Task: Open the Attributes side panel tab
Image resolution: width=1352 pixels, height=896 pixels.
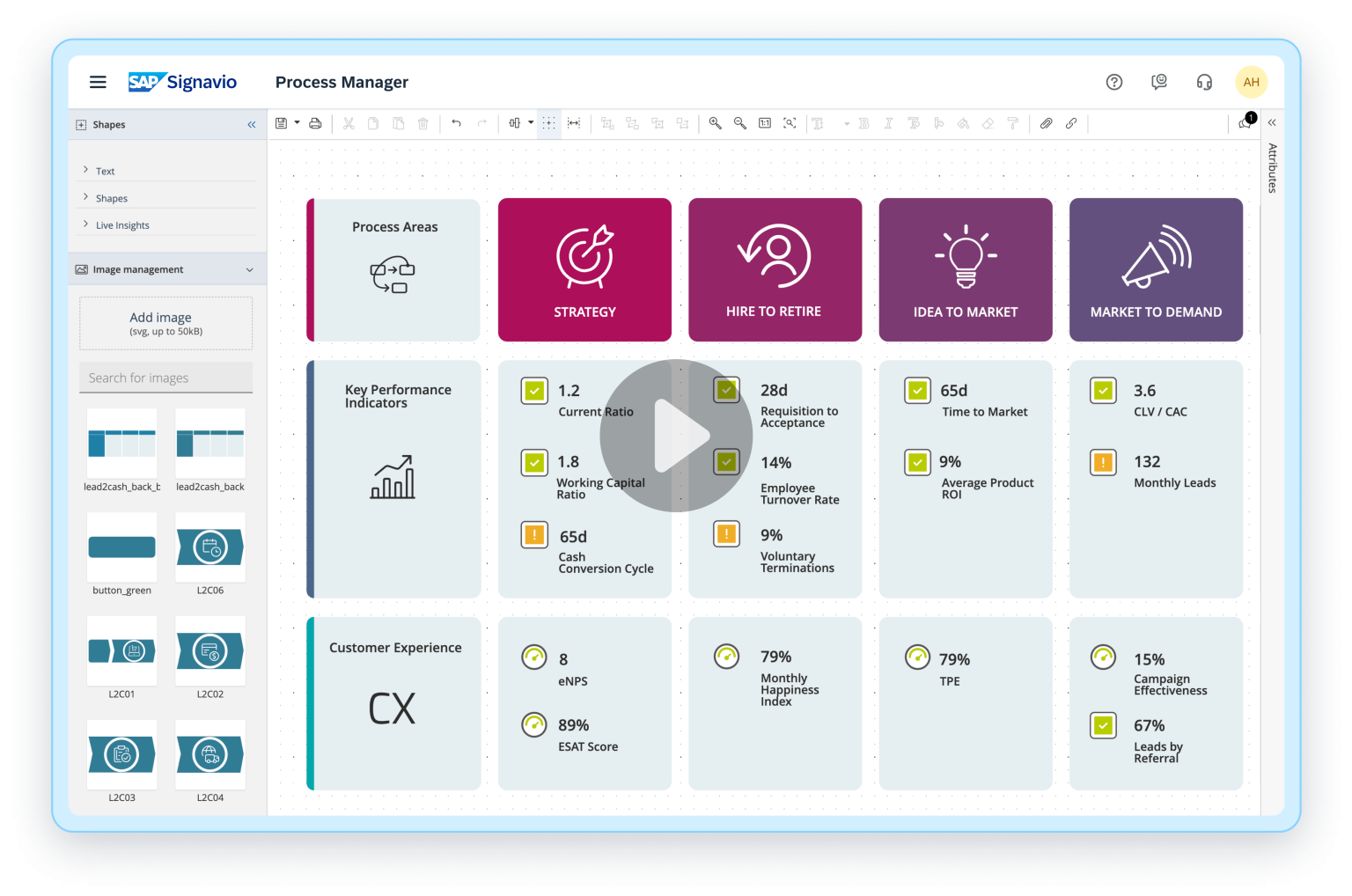Action: pos(1270,167)
